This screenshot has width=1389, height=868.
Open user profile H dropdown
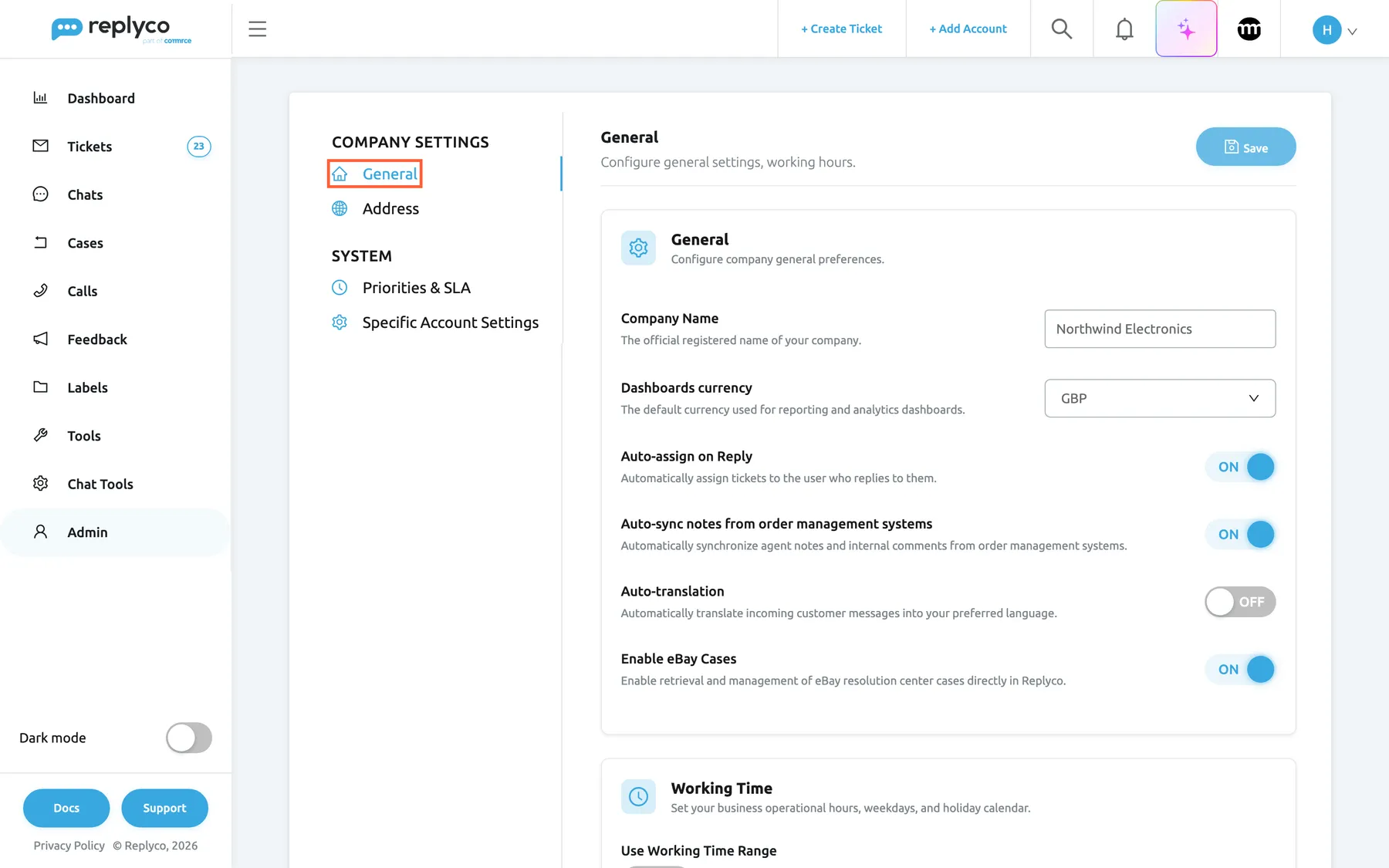[x=1334, y=30]
